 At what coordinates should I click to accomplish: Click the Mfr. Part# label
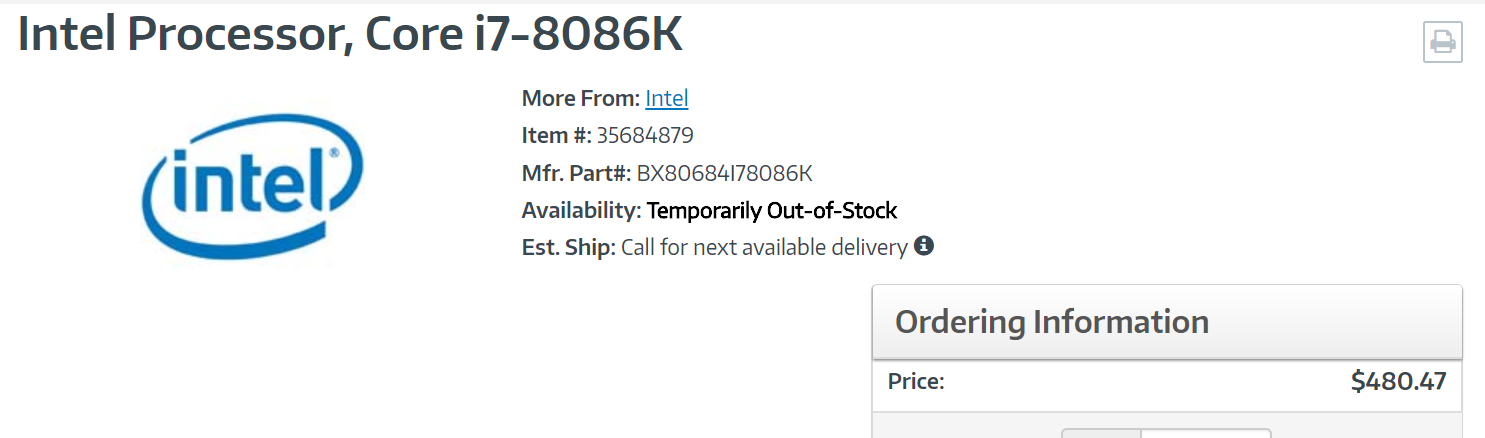576,173
